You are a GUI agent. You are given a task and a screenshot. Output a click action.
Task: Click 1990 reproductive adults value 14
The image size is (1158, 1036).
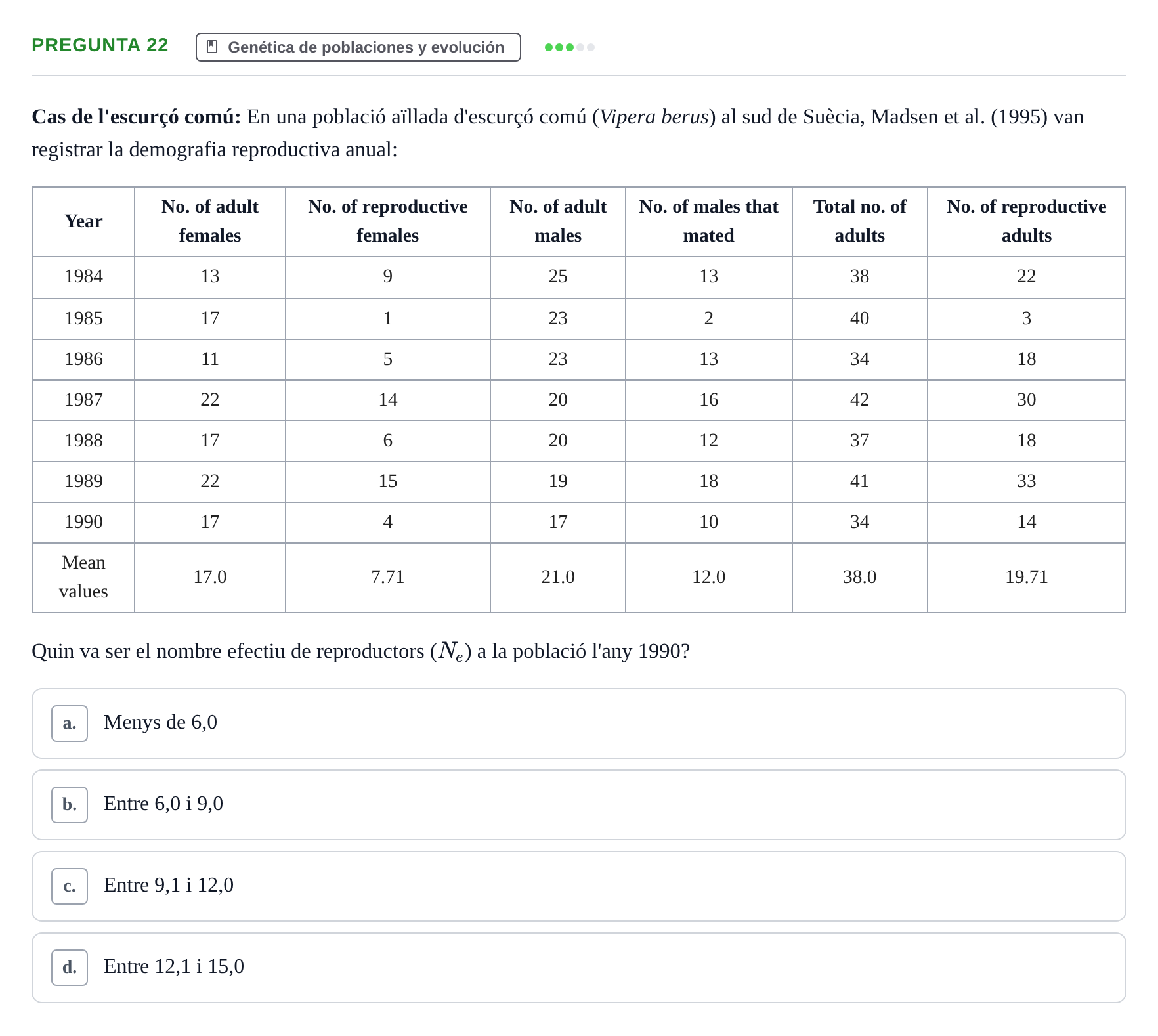[x=1027, y=523]
